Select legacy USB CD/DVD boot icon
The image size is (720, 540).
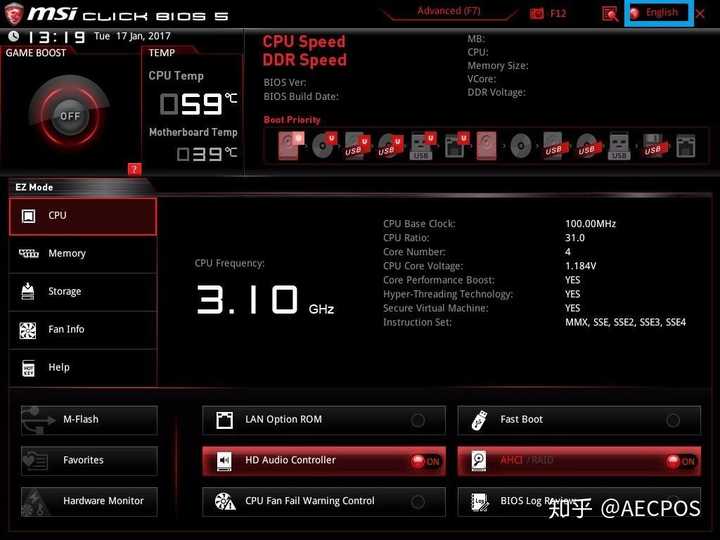pyautogui.click(x=587, y=146)
